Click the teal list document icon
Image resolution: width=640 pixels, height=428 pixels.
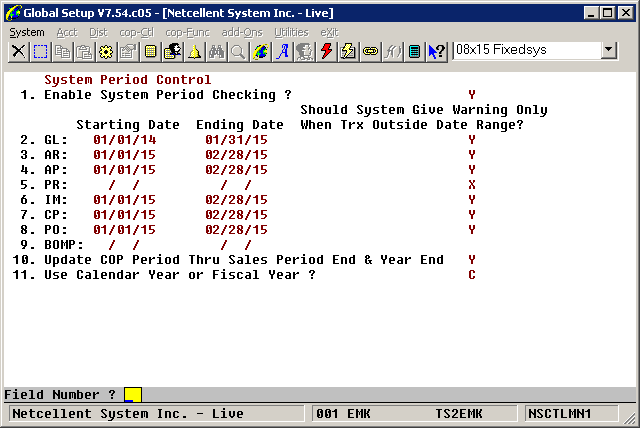coord(414,51)
